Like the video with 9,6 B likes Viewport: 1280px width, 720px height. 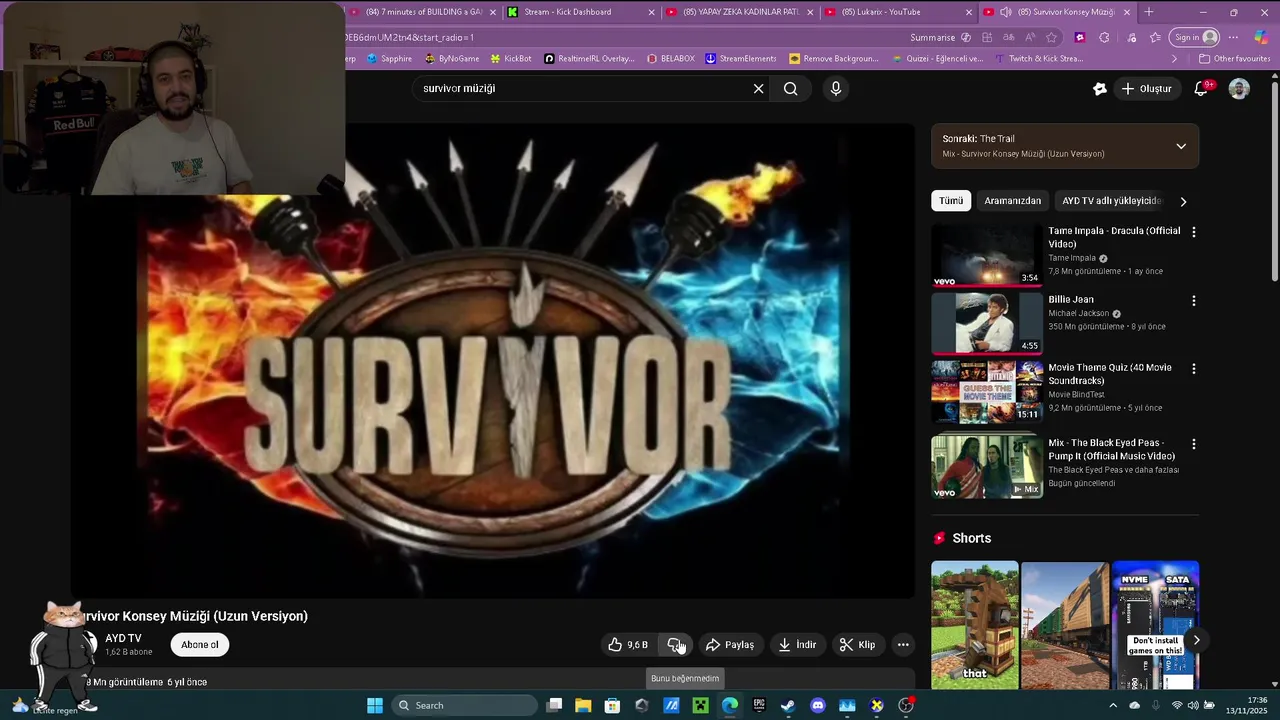[x=628, y=645]
